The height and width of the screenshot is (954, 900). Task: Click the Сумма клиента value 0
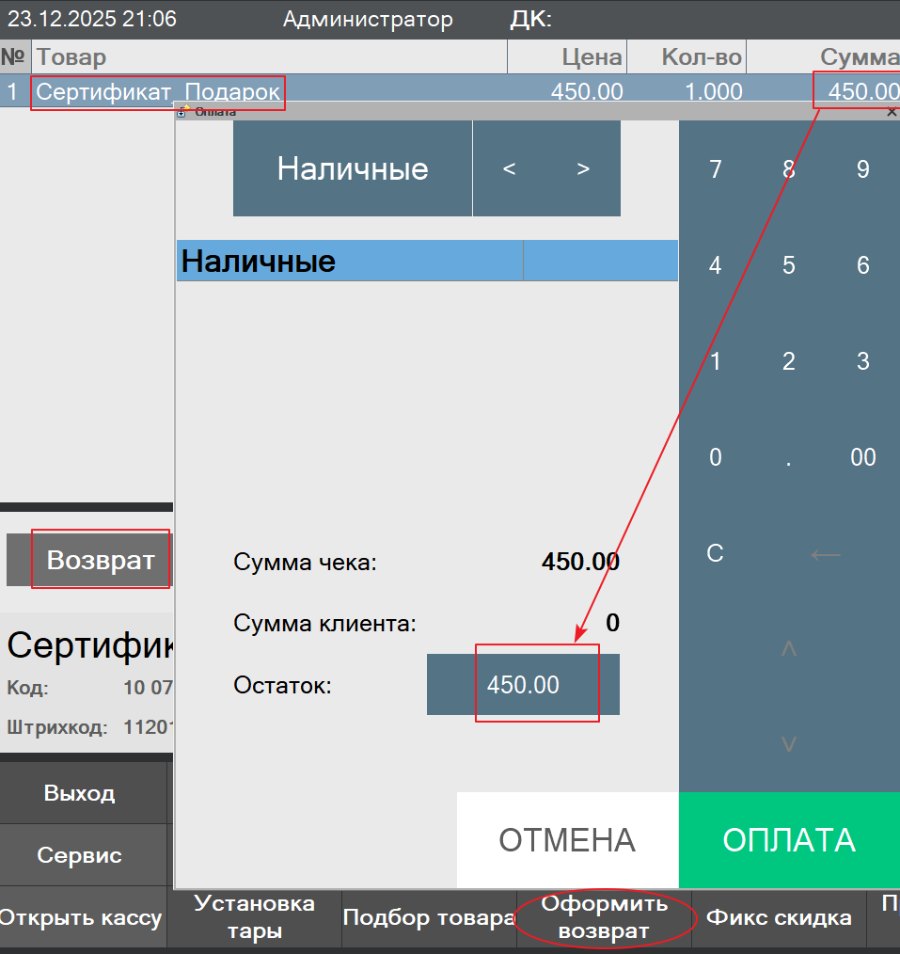pos(612,623)
